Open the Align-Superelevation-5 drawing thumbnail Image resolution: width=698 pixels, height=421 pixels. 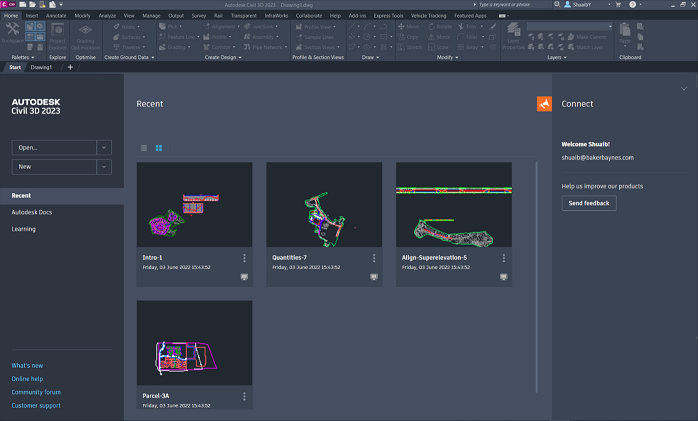coord(454,204)
